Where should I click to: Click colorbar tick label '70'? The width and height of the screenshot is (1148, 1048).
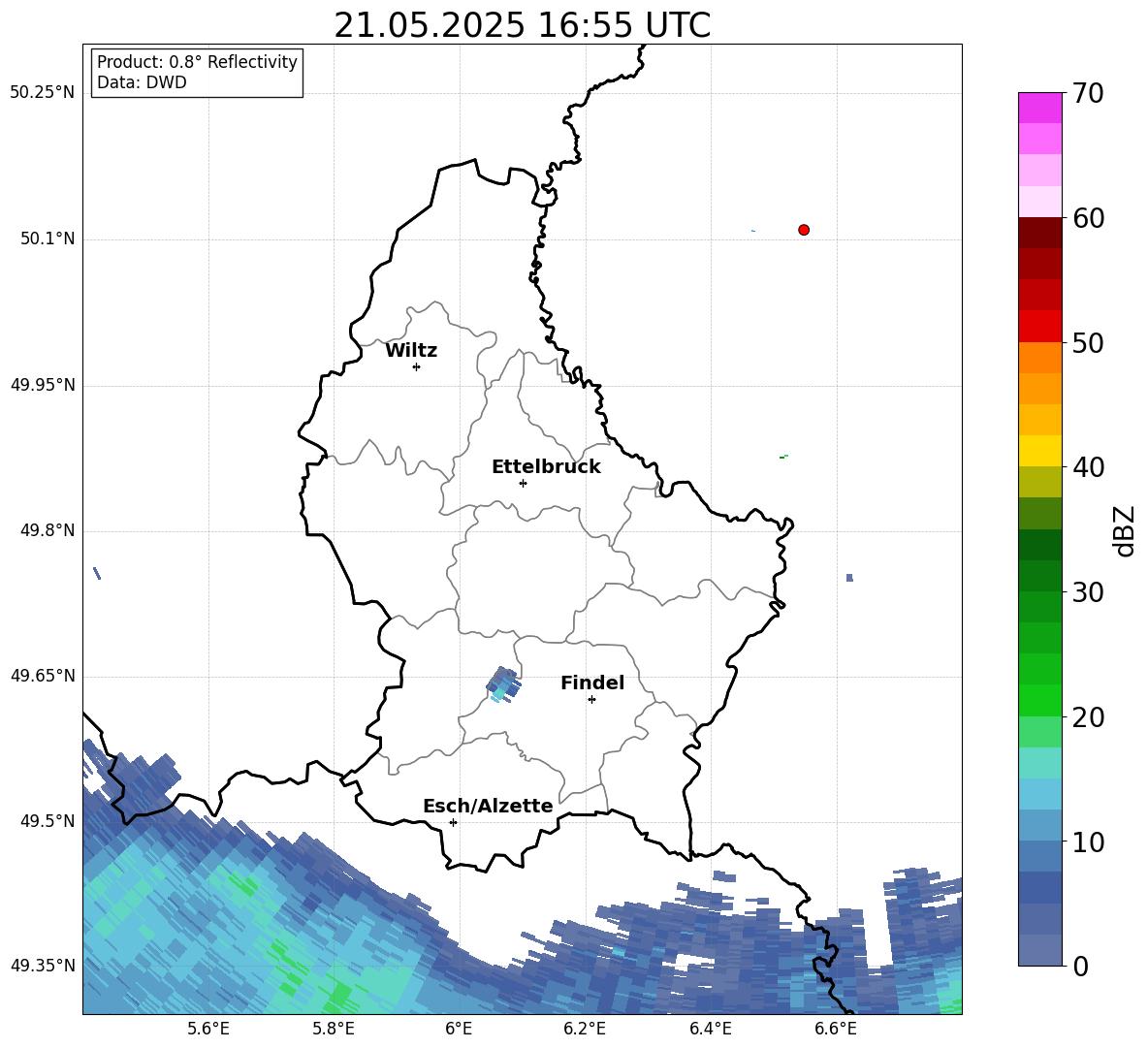point(1088,94)
